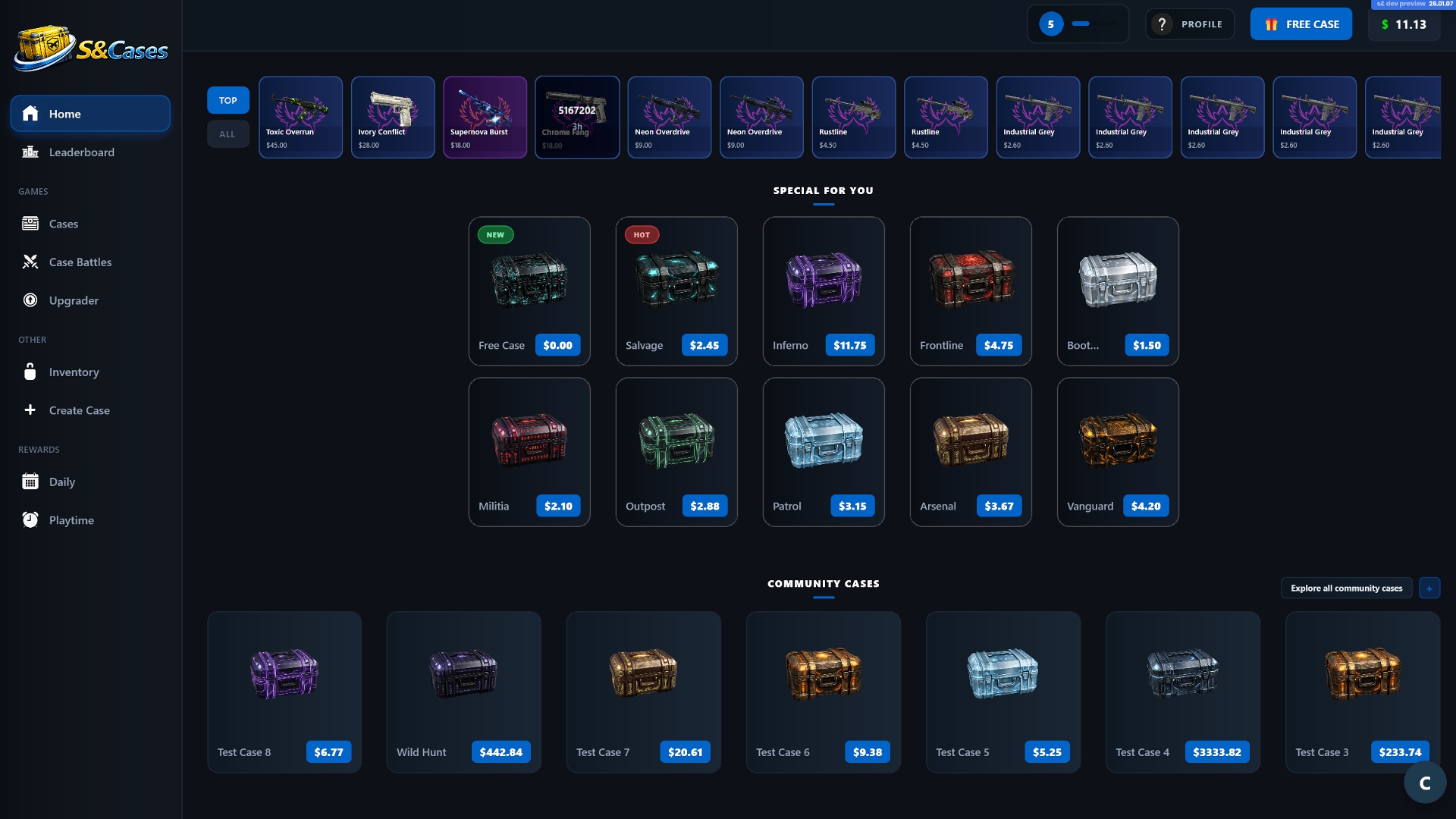Switch drops feed to TOP
Screen dimensions: 1456x819
(x=228, y=101)
